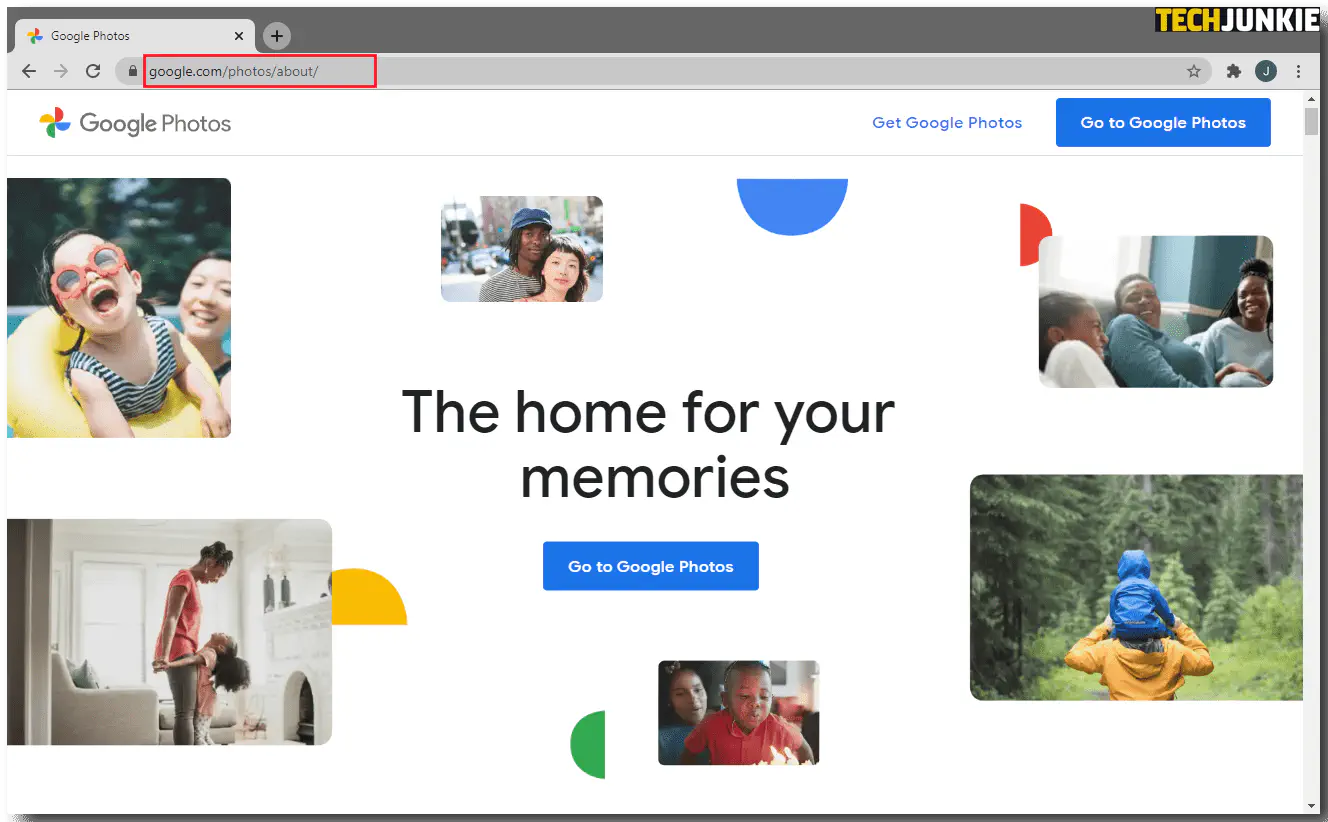Click the browser forward arrow
The height and width of the screenshot is (822, 1328).
tap(61, 71)
